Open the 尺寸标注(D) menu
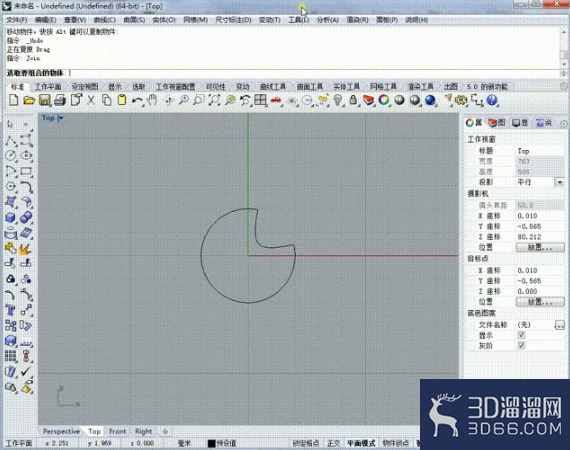Image resolution: width=570 pixels, height=450 pixels. 233,20
